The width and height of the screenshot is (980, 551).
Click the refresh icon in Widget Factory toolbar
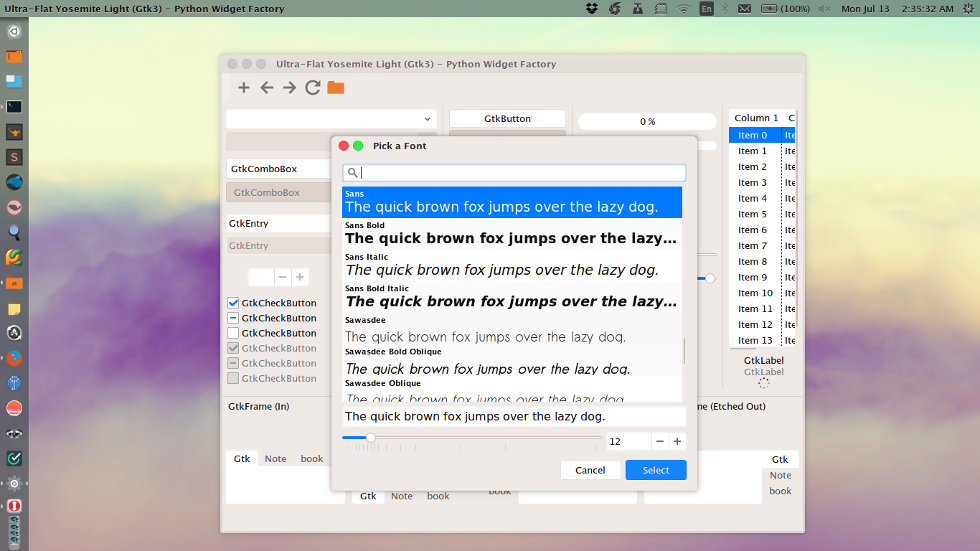click(x=312, y=87)
